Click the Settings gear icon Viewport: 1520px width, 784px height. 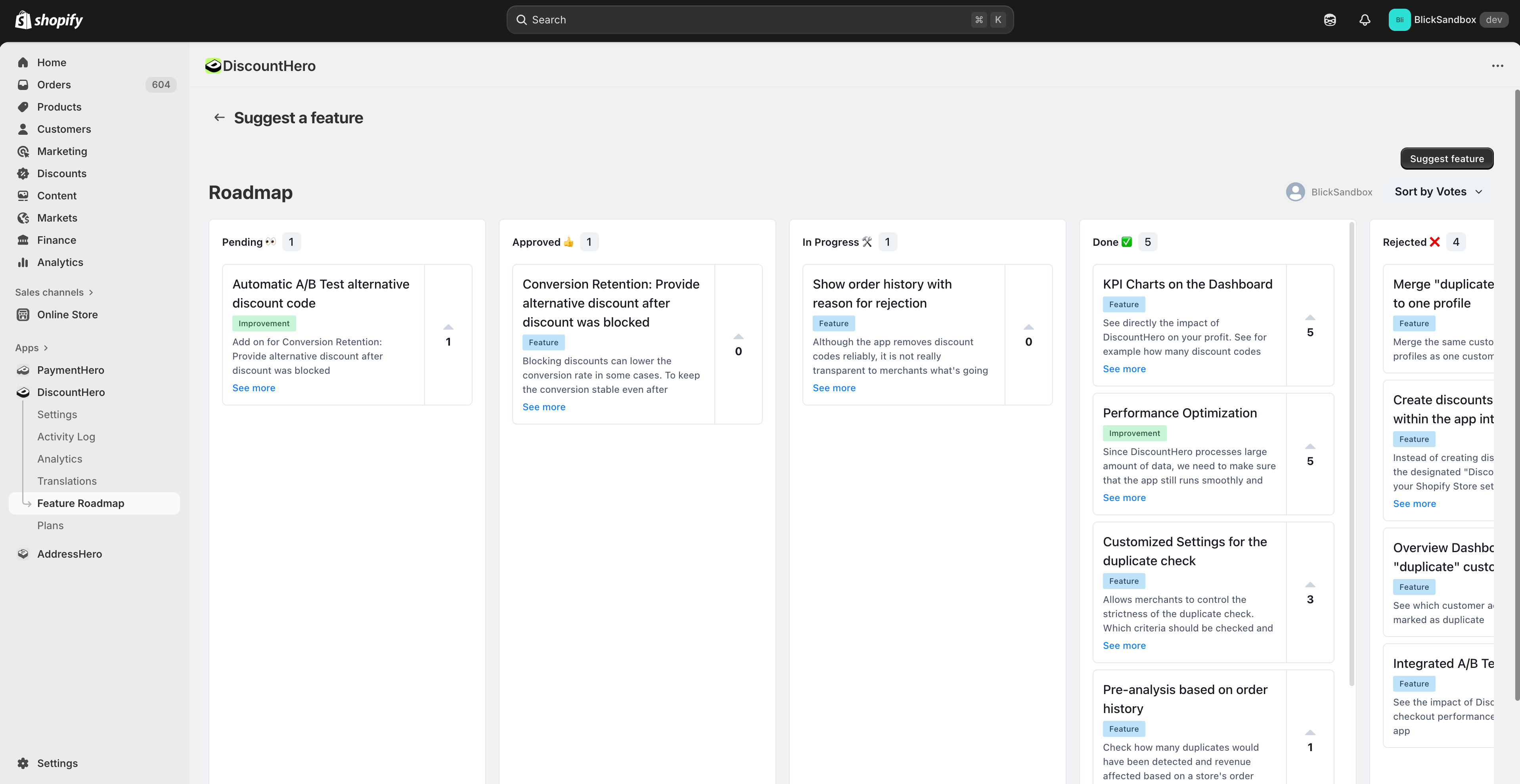click(23, 763)
